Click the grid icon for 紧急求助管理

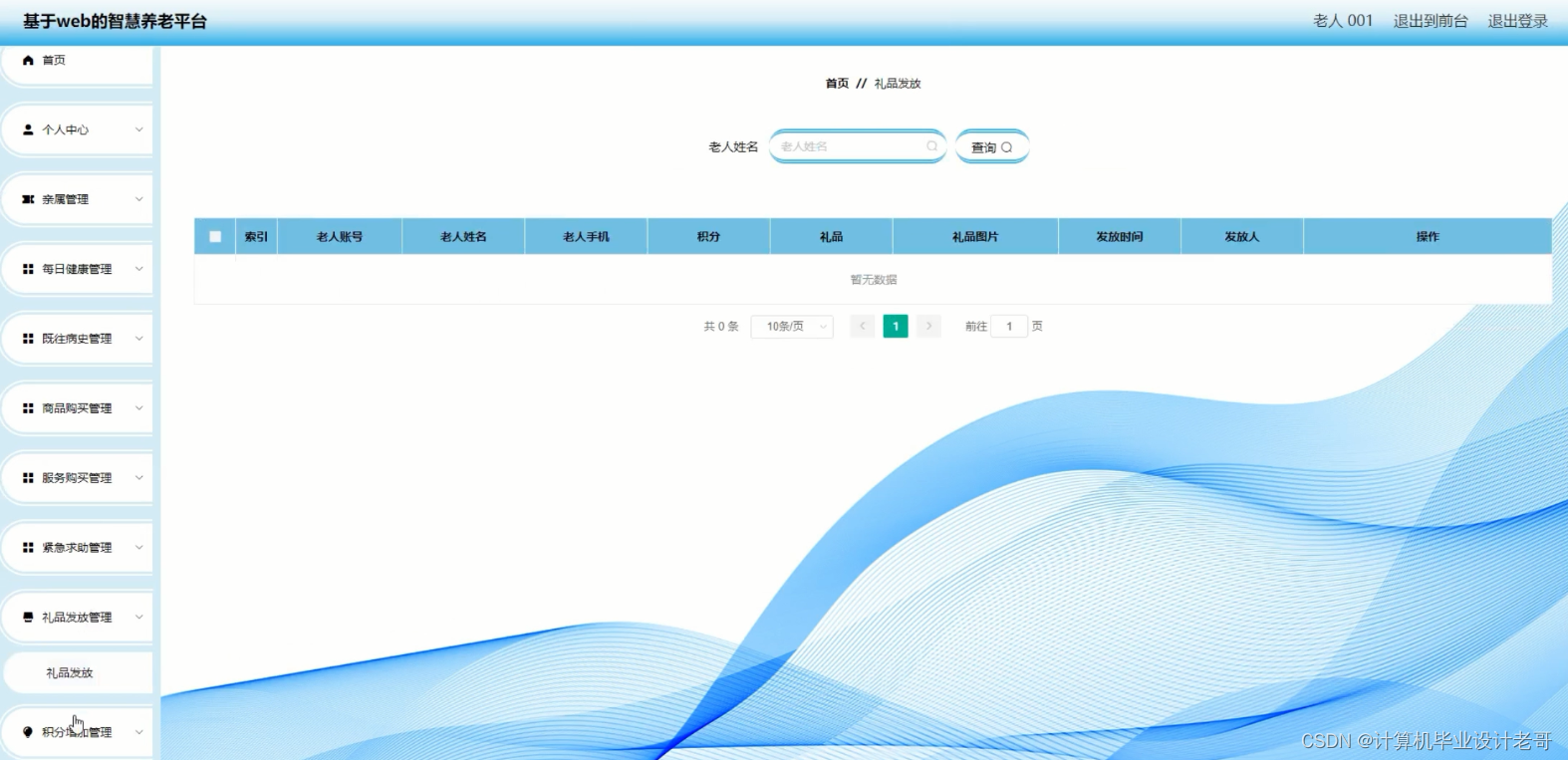pos(28,548)
